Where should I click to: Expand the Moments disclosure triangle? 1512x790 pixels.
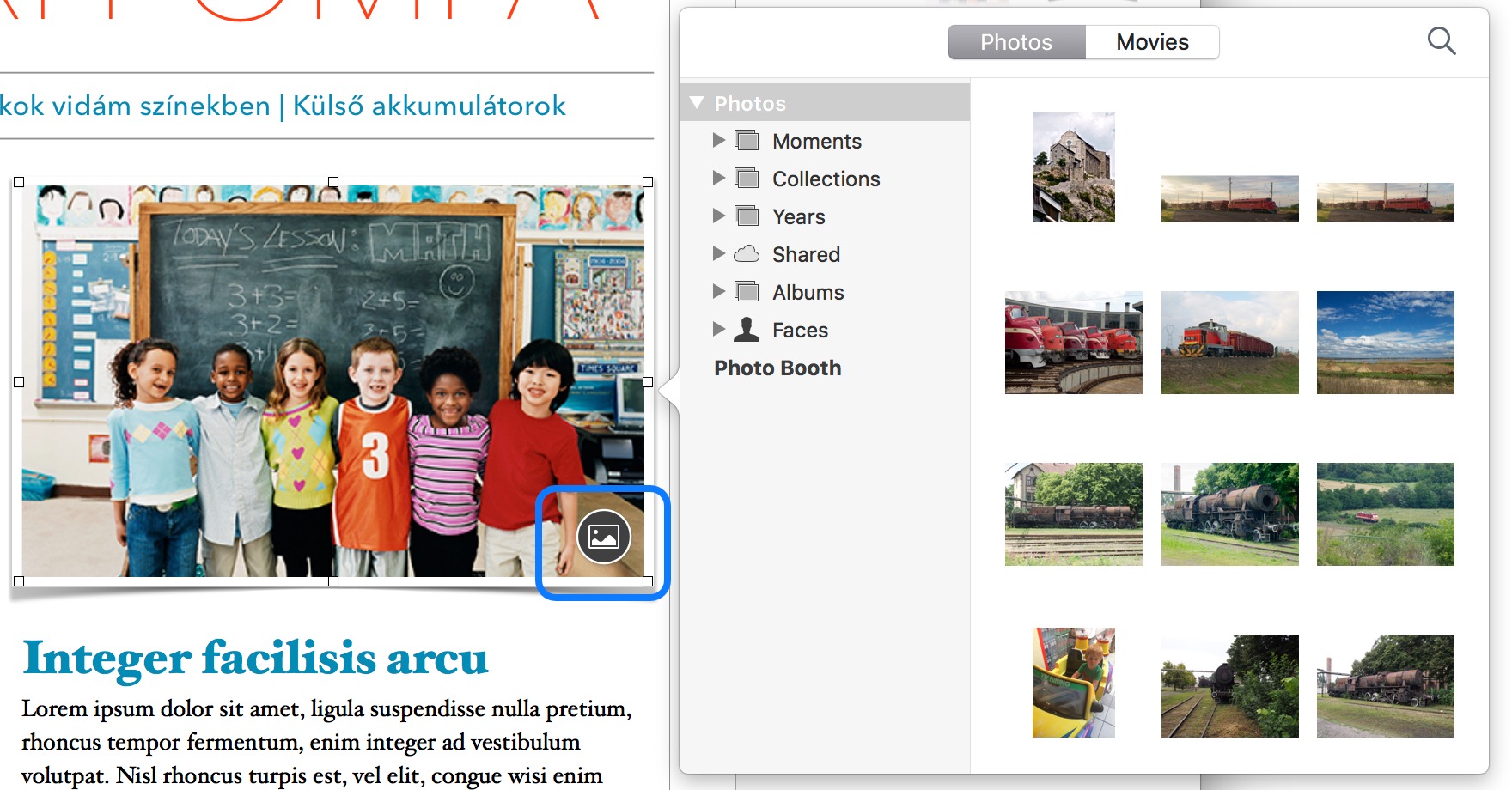coord(719,140)
